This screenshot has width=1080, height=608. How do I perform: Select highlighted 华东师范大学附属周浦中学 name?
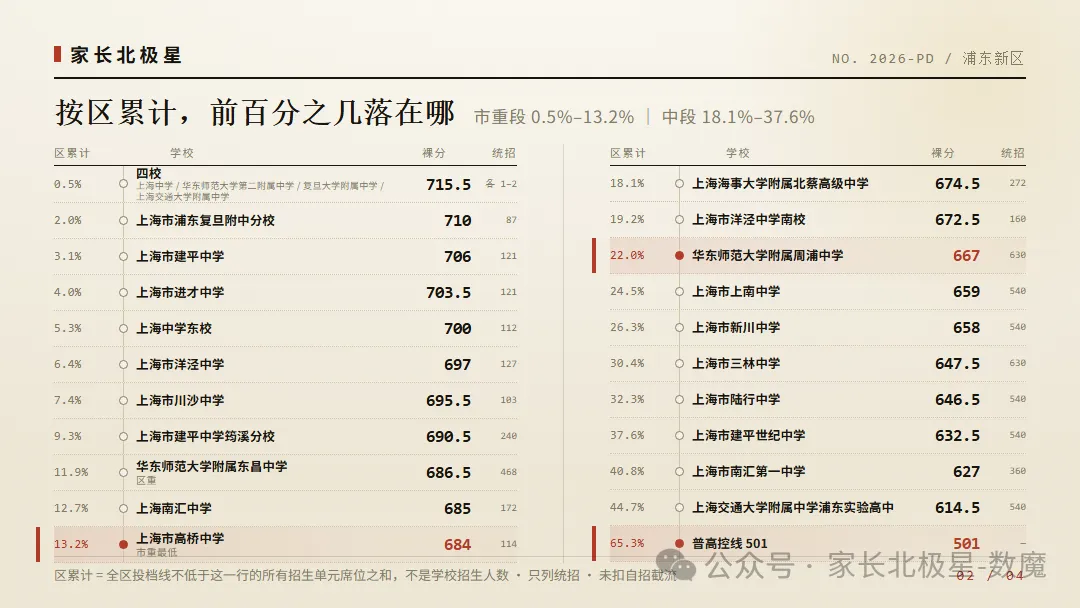tap(767, 255)
